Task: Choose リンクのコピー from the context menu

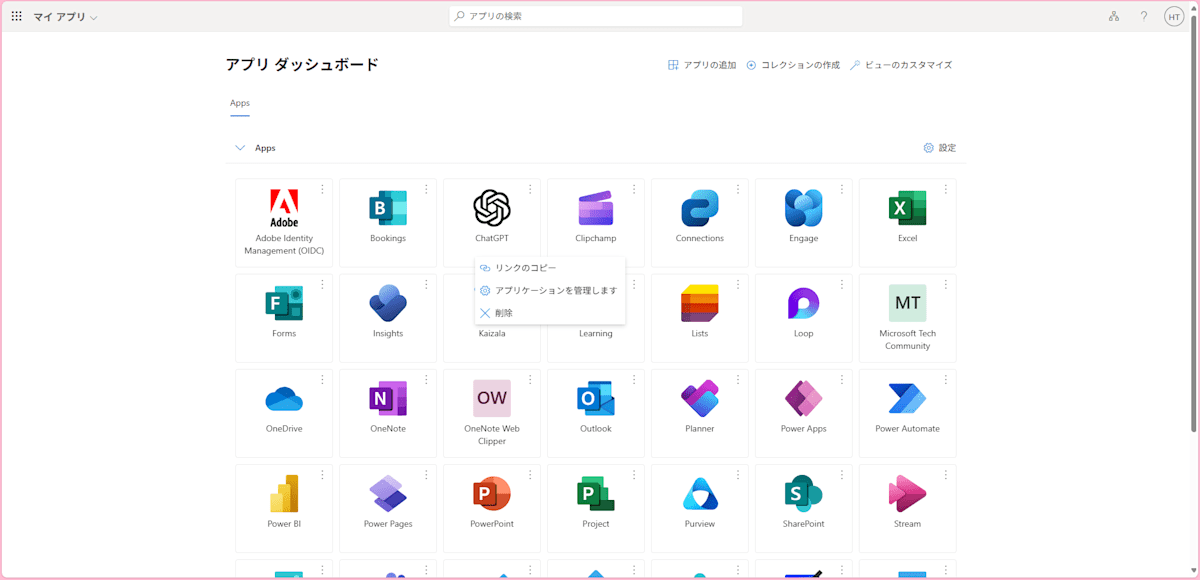Action: click(550, 268)
